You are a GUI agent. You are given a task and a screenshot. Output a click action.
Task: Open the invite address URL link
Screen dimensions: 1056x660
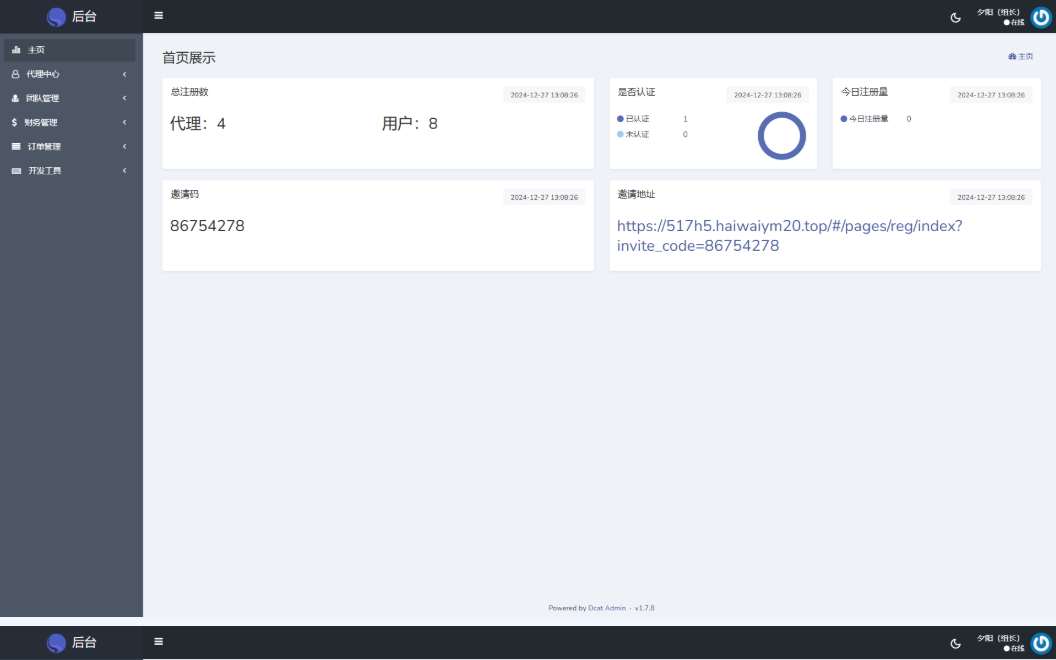click(x=789, y=235)
